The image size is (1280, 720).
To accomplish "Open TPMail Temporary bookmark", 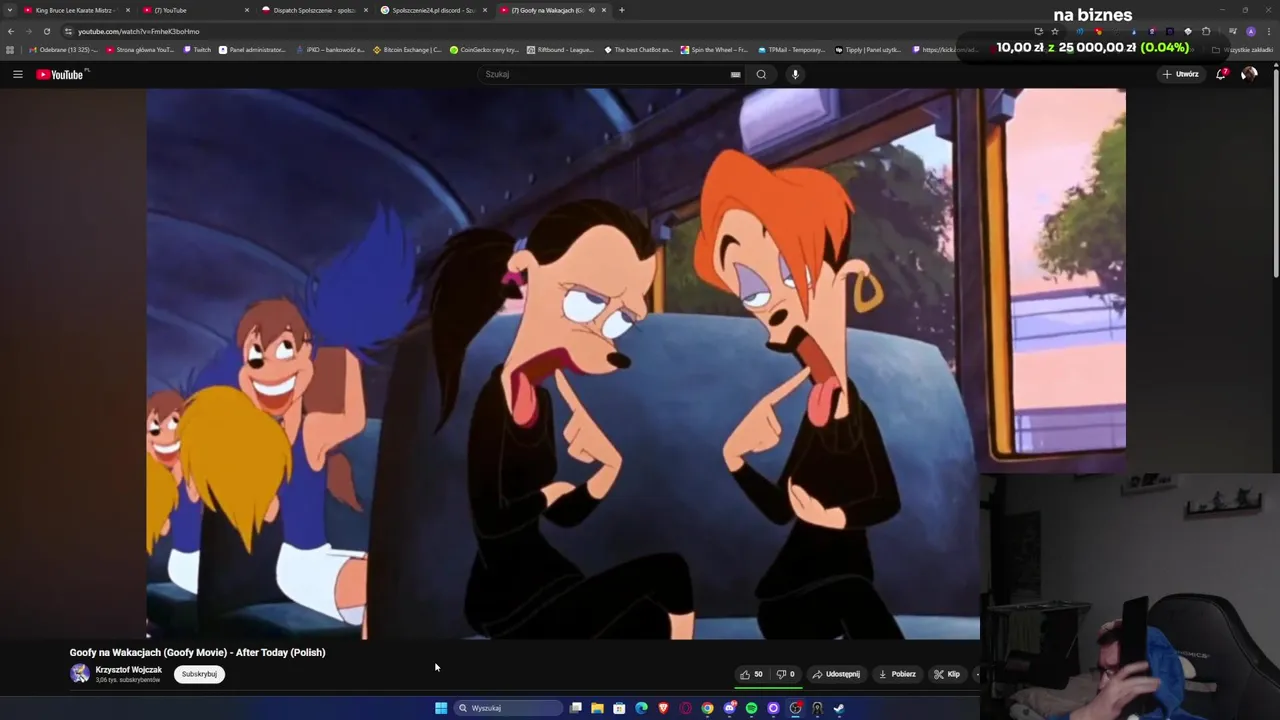I will click(792, 49).
